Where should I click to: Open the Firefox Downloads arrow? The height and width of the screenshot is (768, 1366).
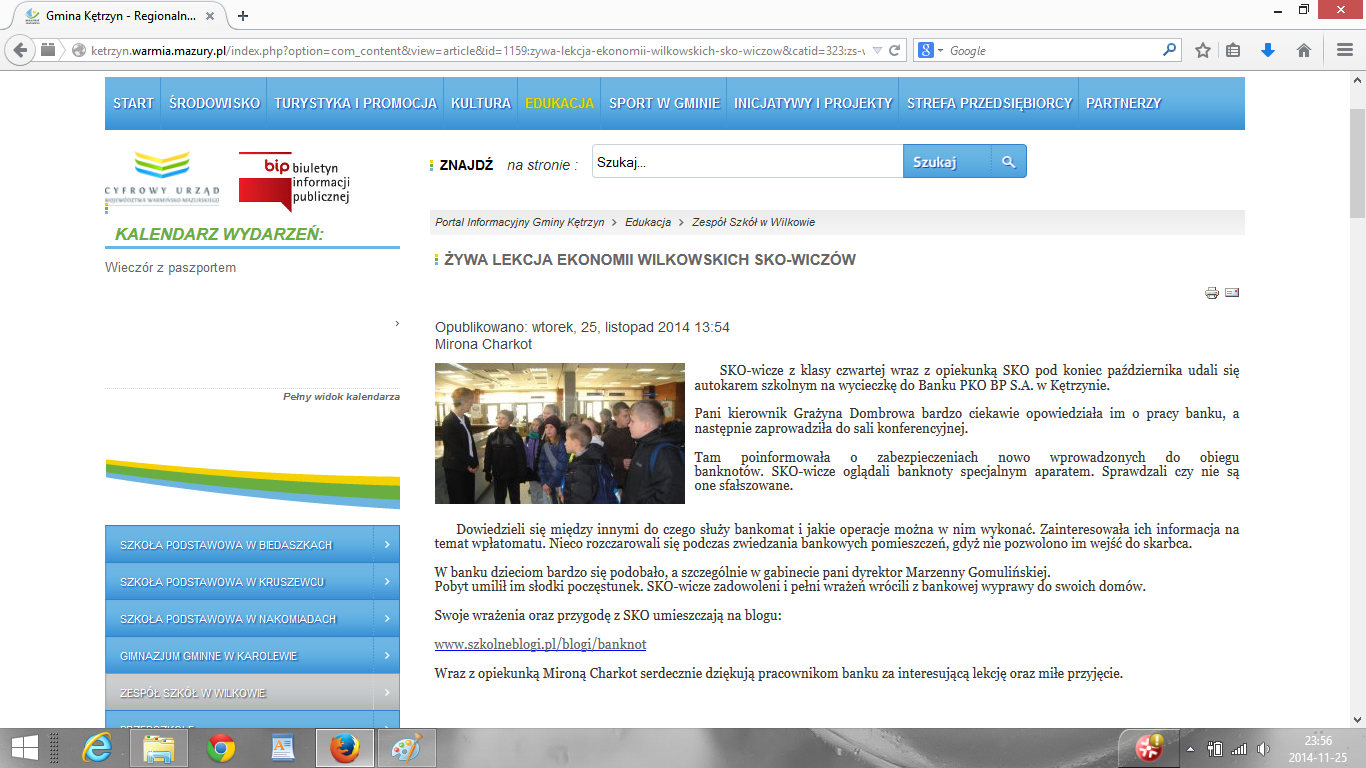[x=1268, y=50]
